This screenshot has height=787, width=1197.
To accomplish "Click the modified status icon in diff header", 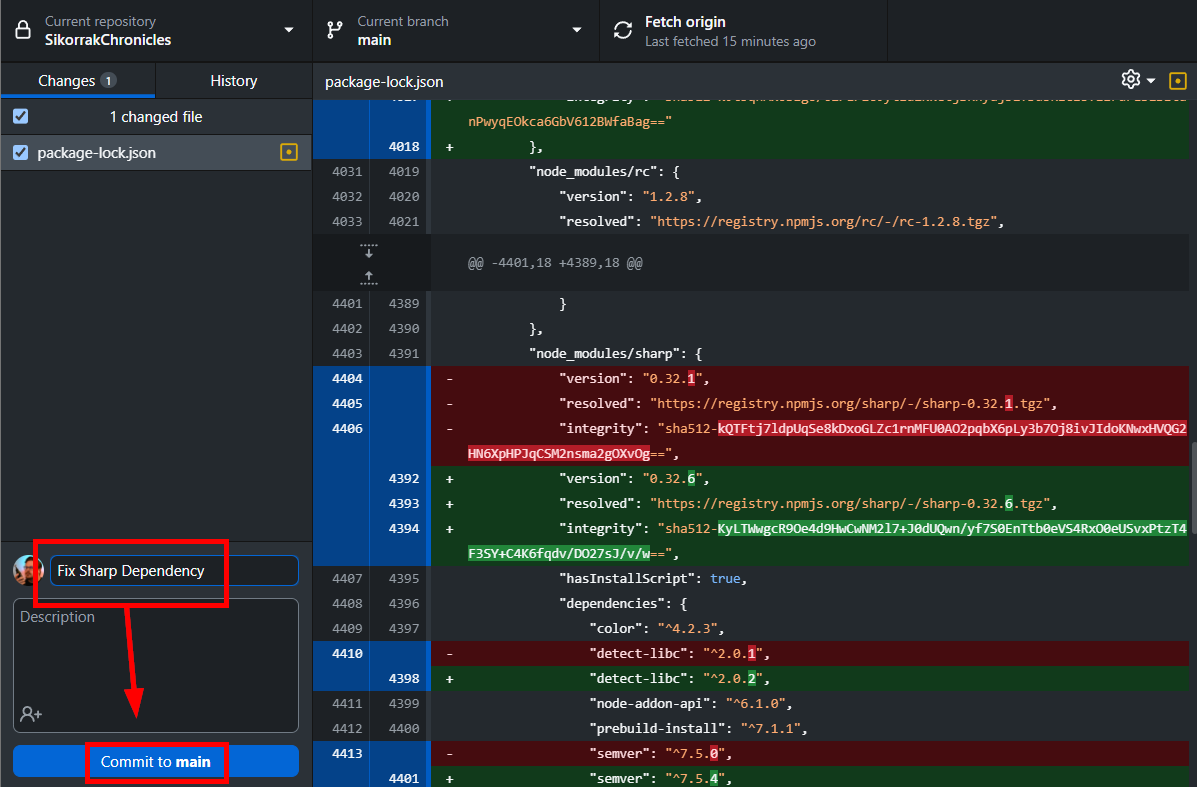I will point(1178,81).
